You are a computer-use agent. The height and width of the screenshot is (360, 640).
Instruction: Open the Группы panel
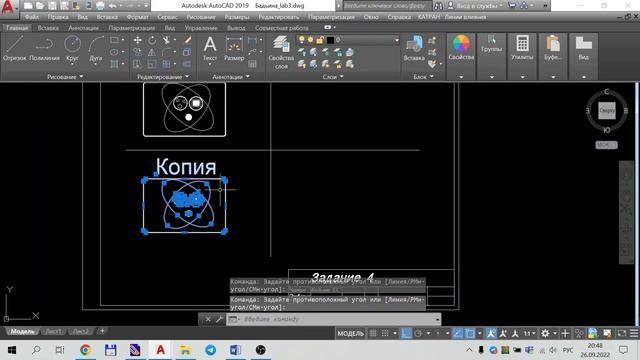click(x=491, y=44)
